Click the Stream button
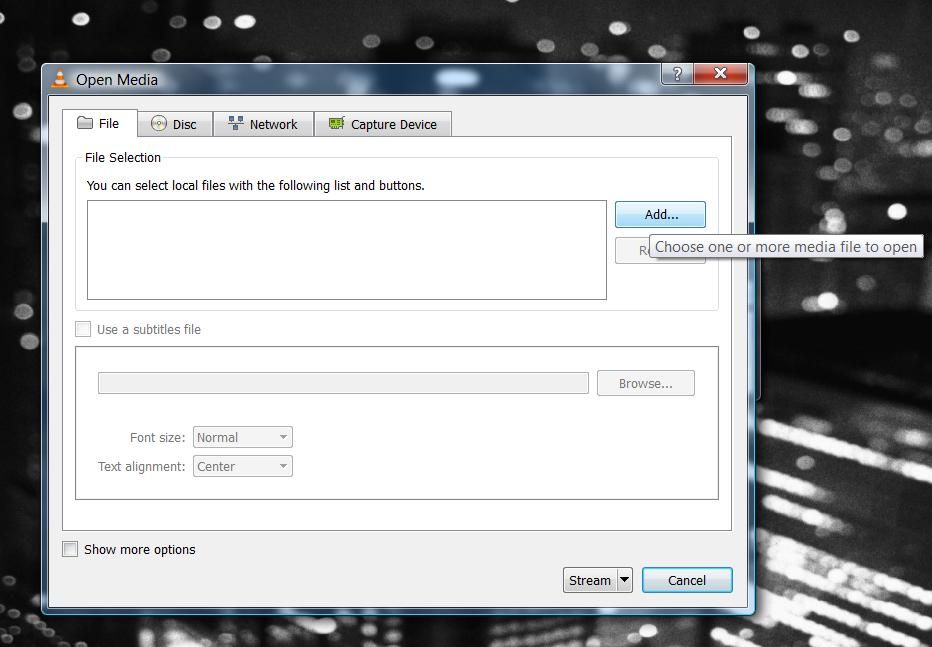Image resolution: width=932 pixels, height=647 pixels. (589, 580)
